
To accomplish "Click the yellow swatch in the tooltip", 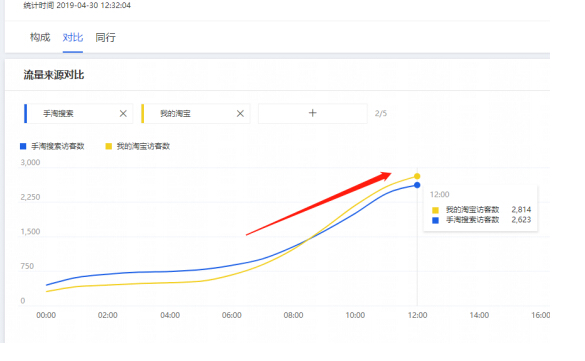I will coord(435,210).
